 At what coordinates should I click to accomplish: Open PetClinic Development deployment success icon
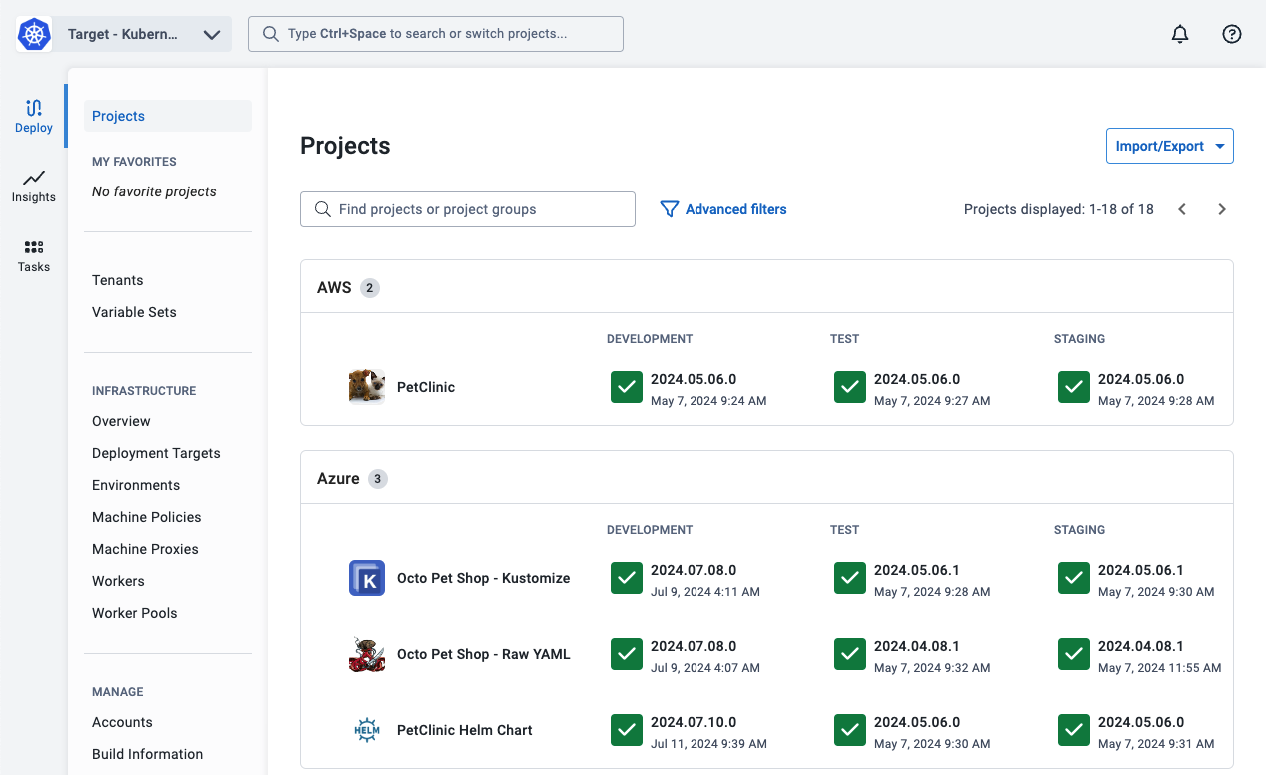click(x=627, y=387)
